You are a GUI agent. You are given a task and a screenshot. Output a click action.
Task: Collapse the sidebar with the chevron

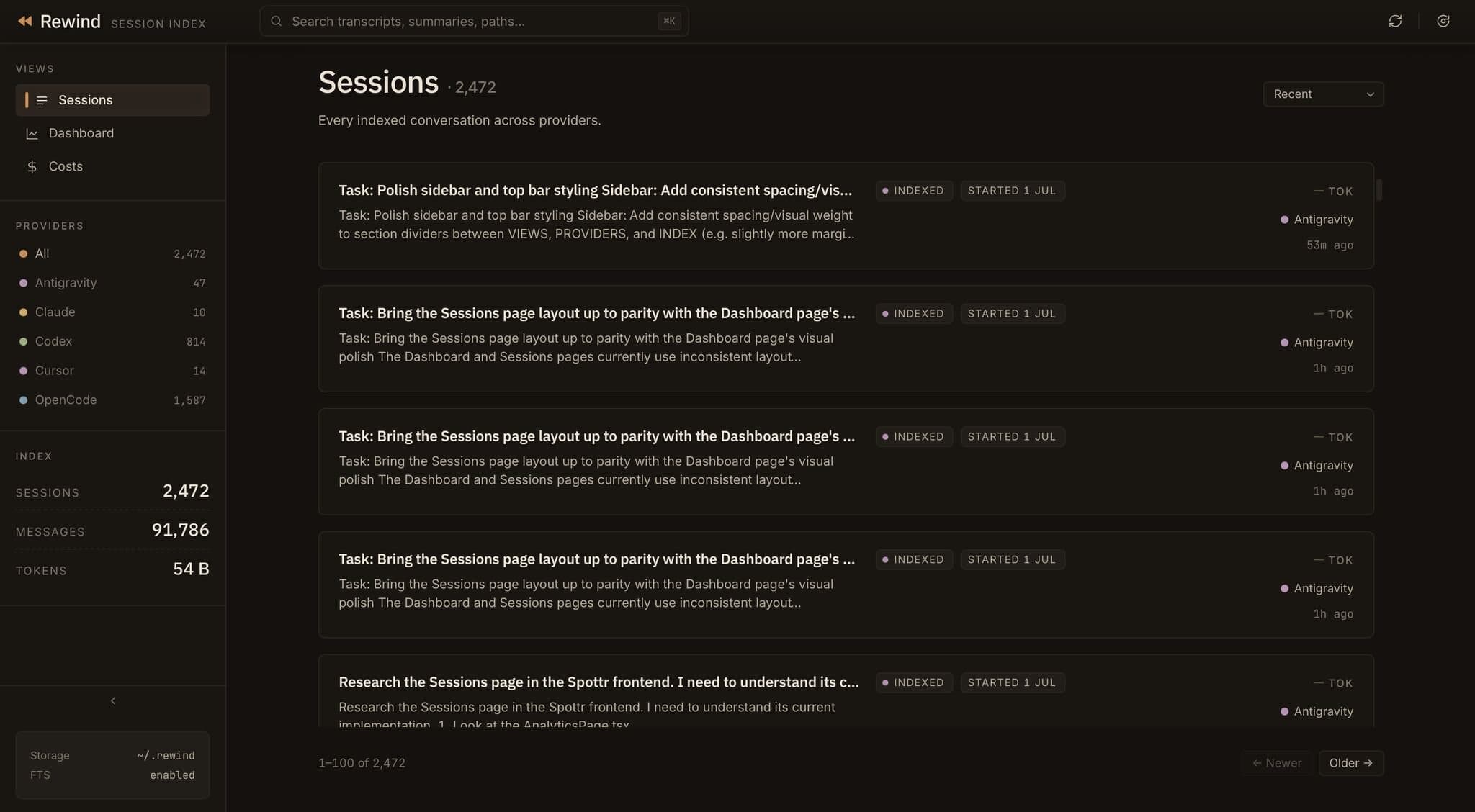click(113, 700)
